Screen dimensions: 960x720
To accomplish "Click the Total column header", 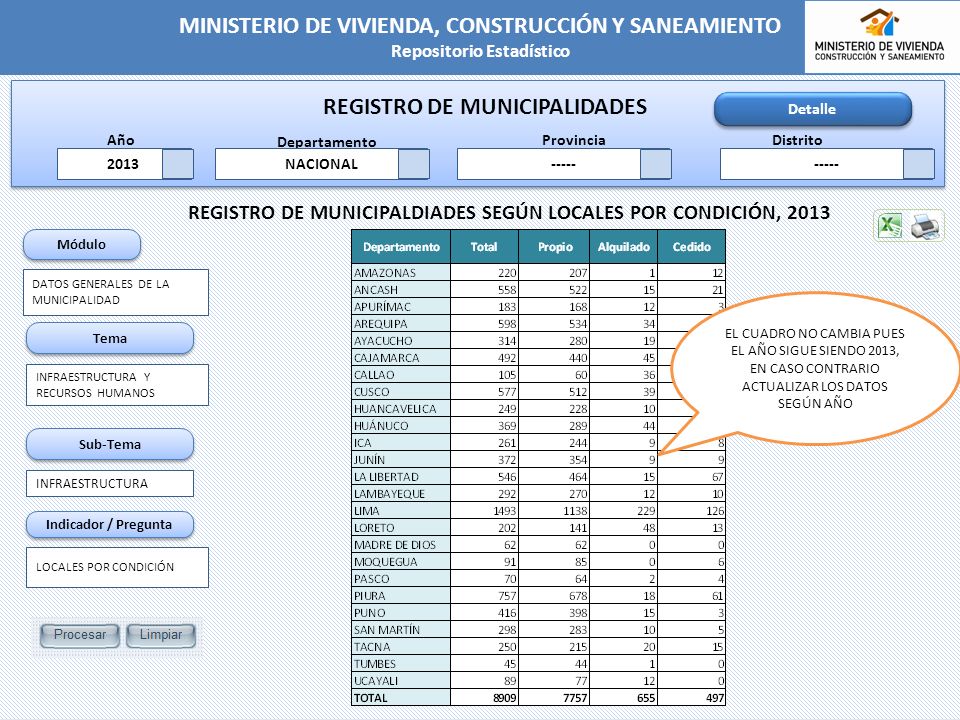I will click(484, 247).
